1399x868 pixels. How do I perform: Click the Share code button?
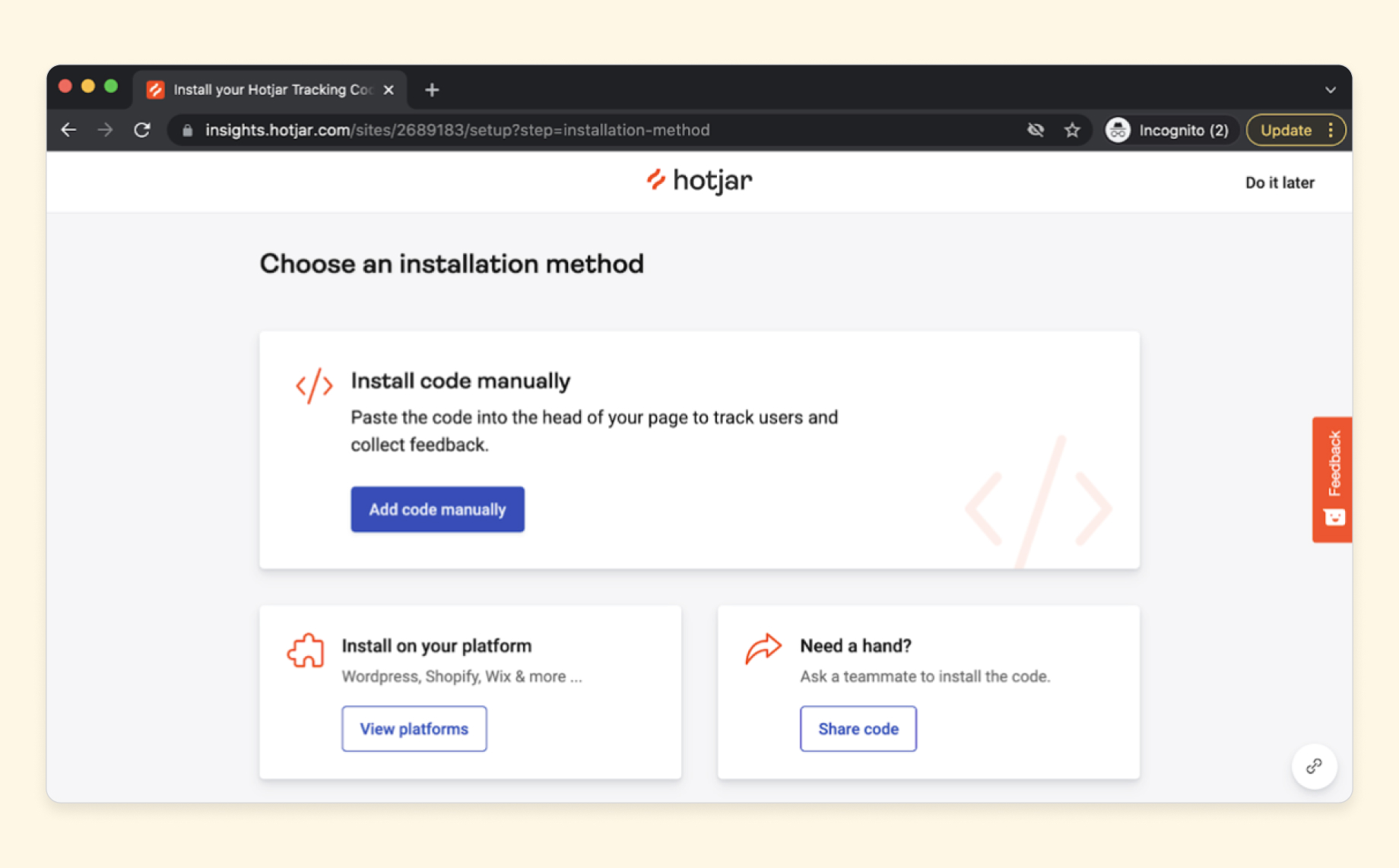pos(858,729)
